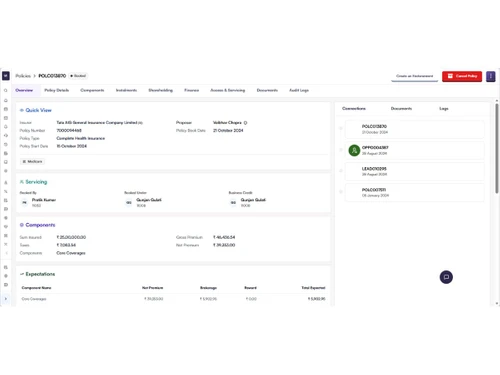The width and height of the screenshot is (500, 375).
Task: Click the PK avatar beside Pratik Kumar
Action: [24, 202]
